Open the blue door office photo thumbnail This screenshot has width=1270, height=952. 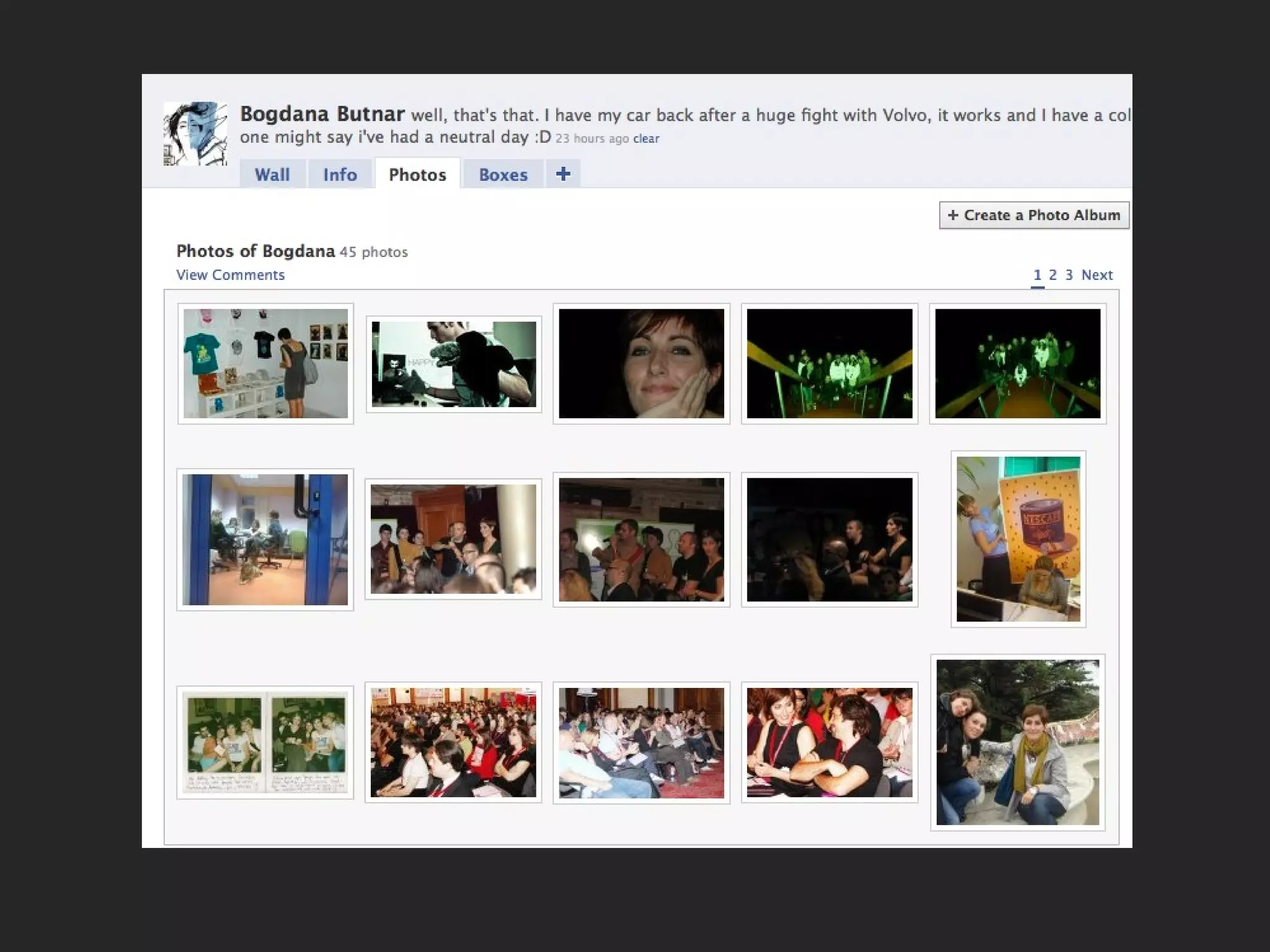(x=265, y=539)
